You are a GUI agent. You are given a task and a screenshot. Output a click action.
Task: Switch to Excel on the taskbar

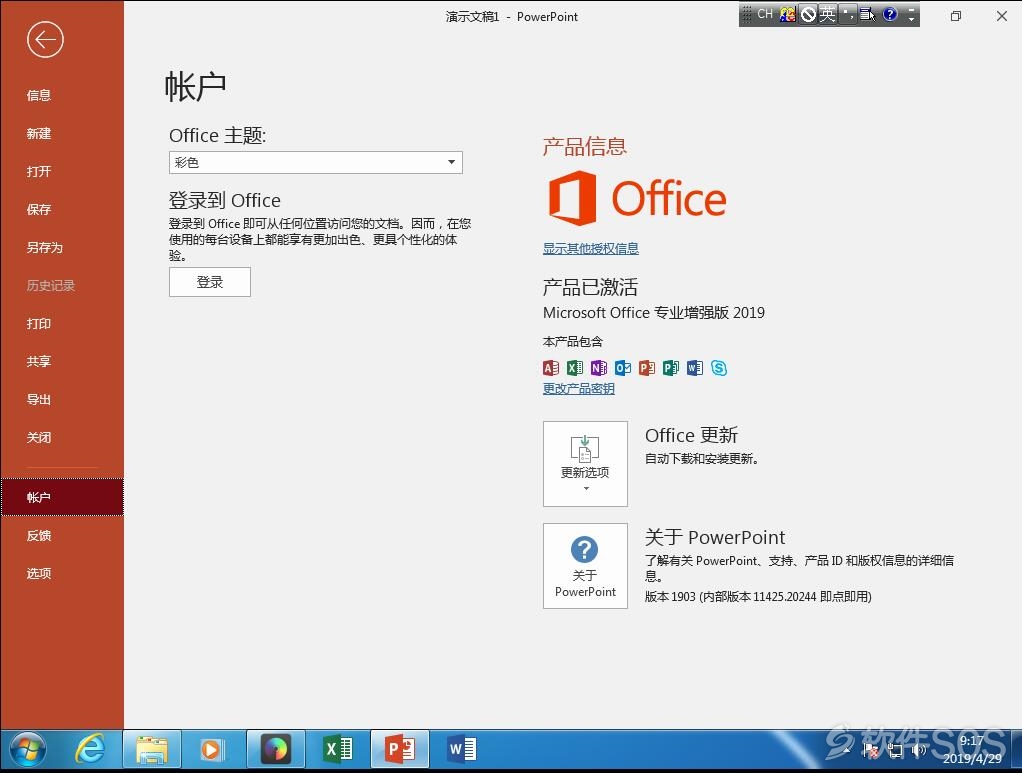tap(338, 750)
